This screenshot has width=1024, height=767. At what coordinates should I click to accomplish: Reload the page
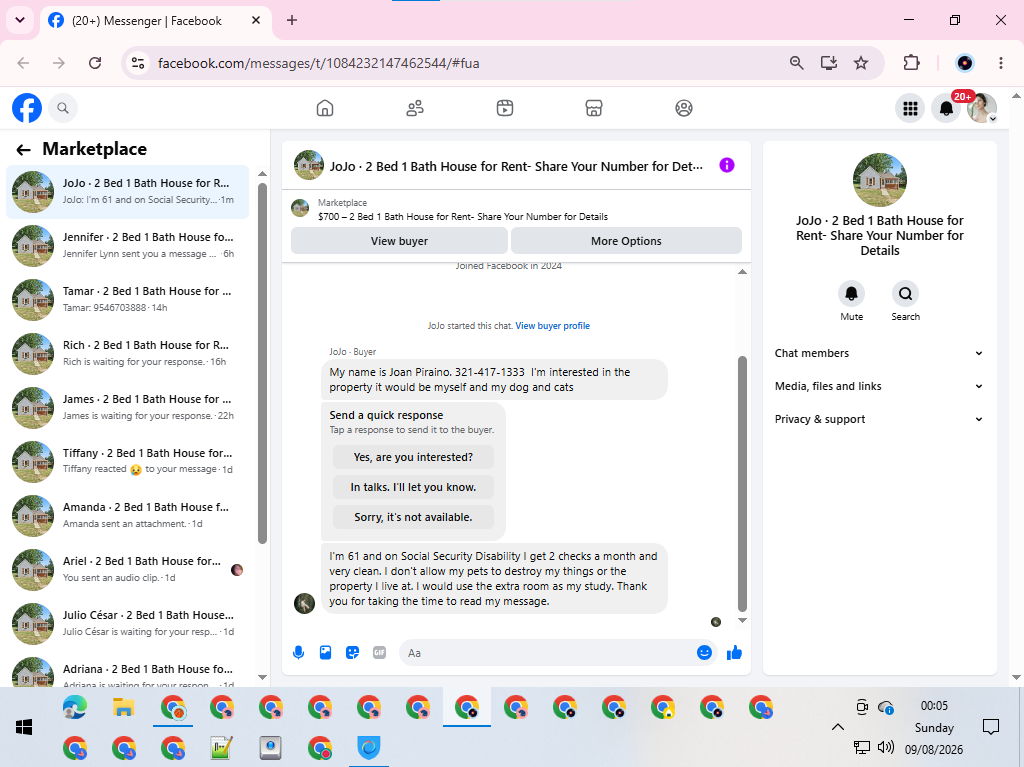(x=95, y=63)
